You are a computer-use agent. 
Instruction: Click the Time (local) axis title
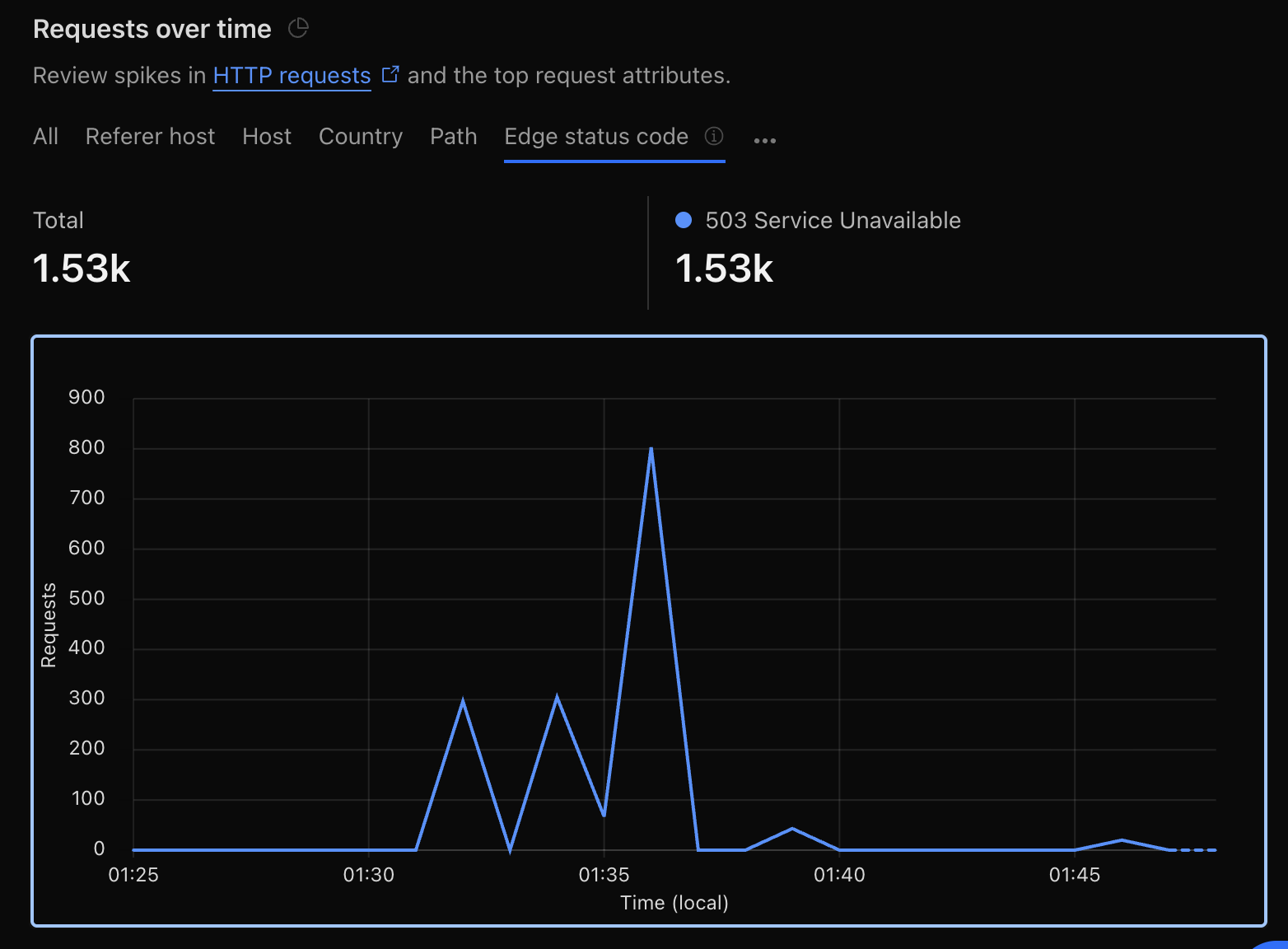click(x=674, y=903)
